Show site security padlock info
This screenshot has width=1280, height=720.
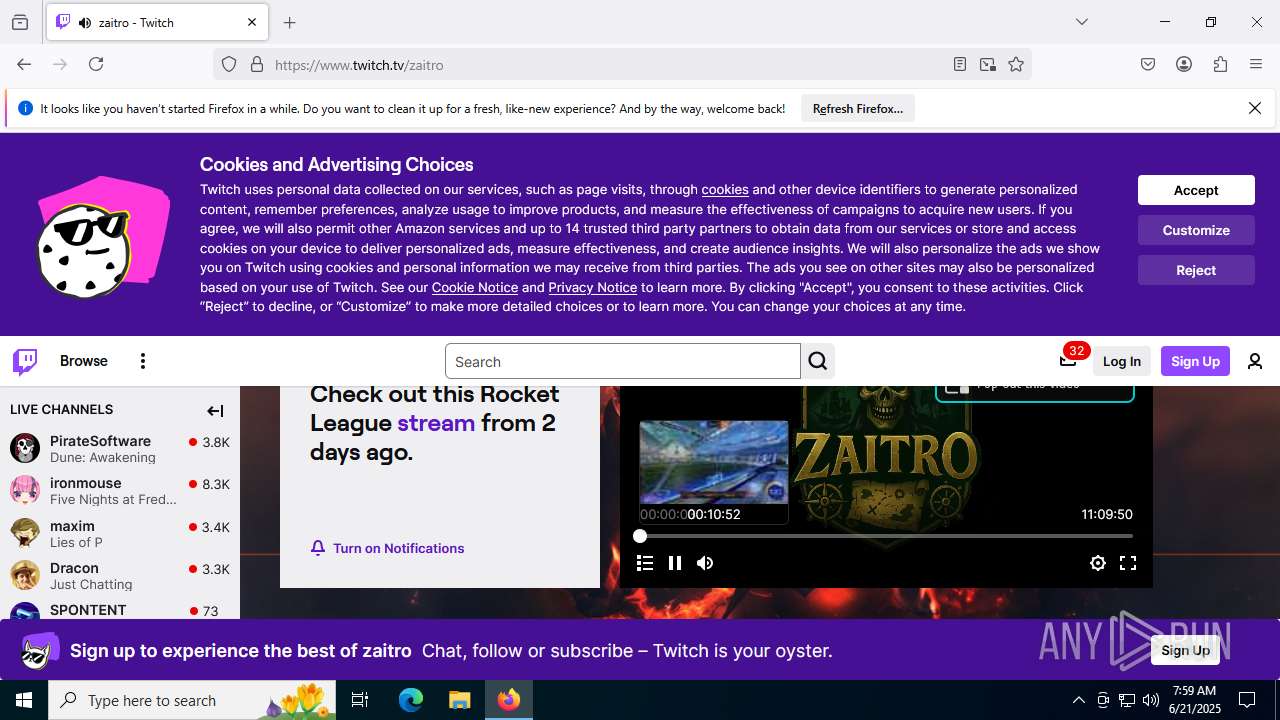(x=257, y=64)
